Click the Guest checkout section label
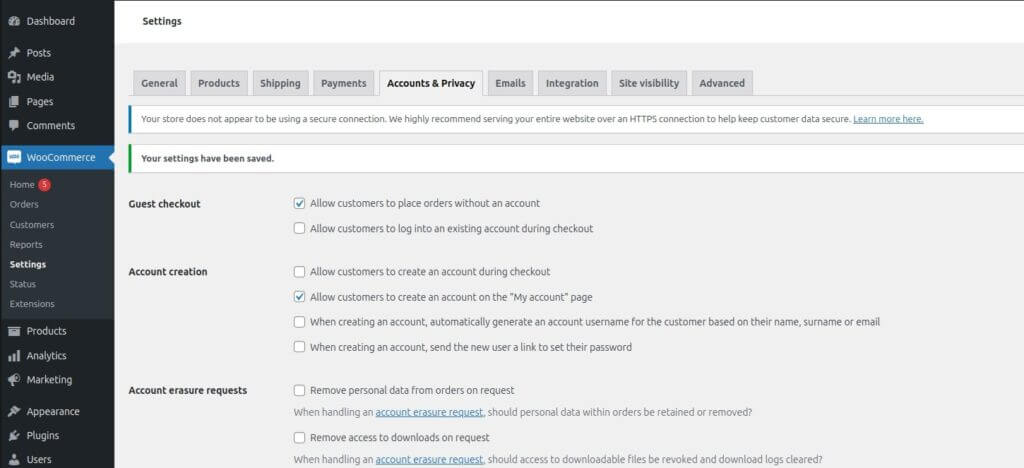Viewport: 1024px width, 468px height. pyautogui.click(x=165, y=204)
